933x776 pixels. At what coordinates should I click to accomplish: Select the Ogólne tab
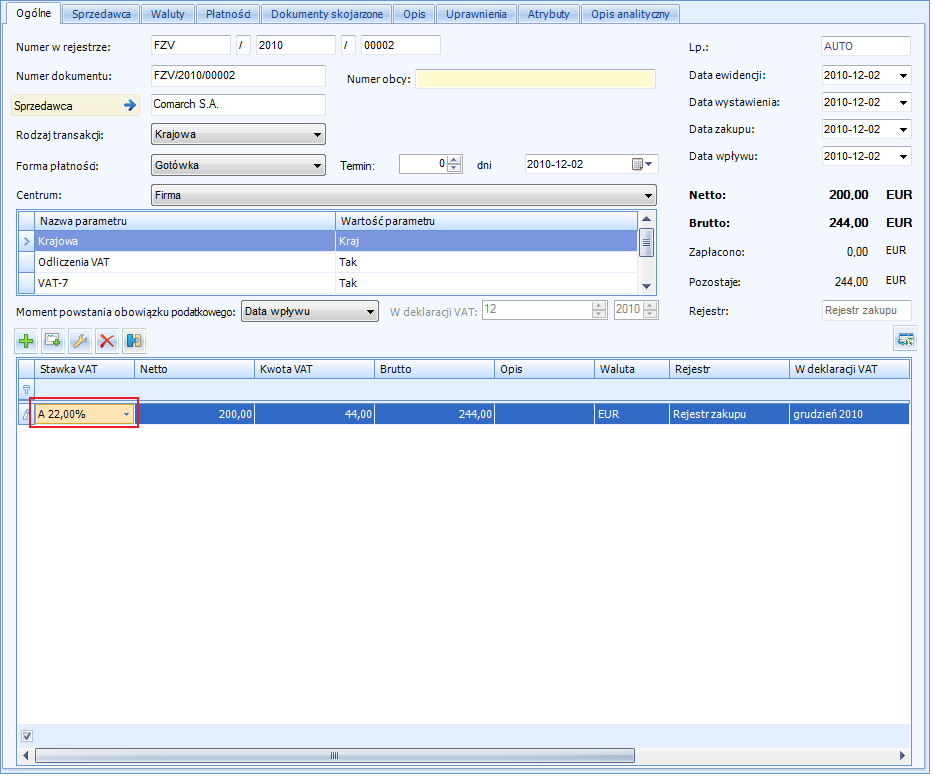coord(33,13)
